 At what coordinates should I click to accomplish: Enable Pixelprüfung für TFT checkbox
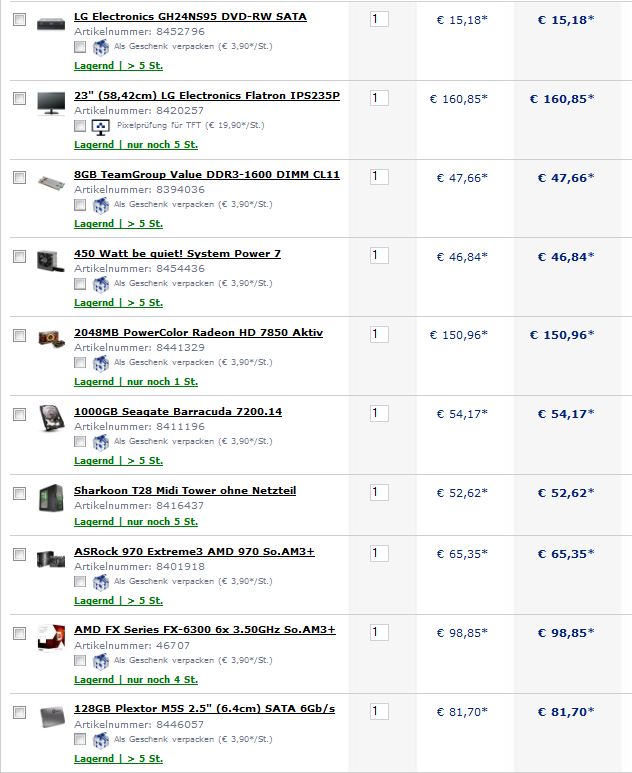pos(80,126)
